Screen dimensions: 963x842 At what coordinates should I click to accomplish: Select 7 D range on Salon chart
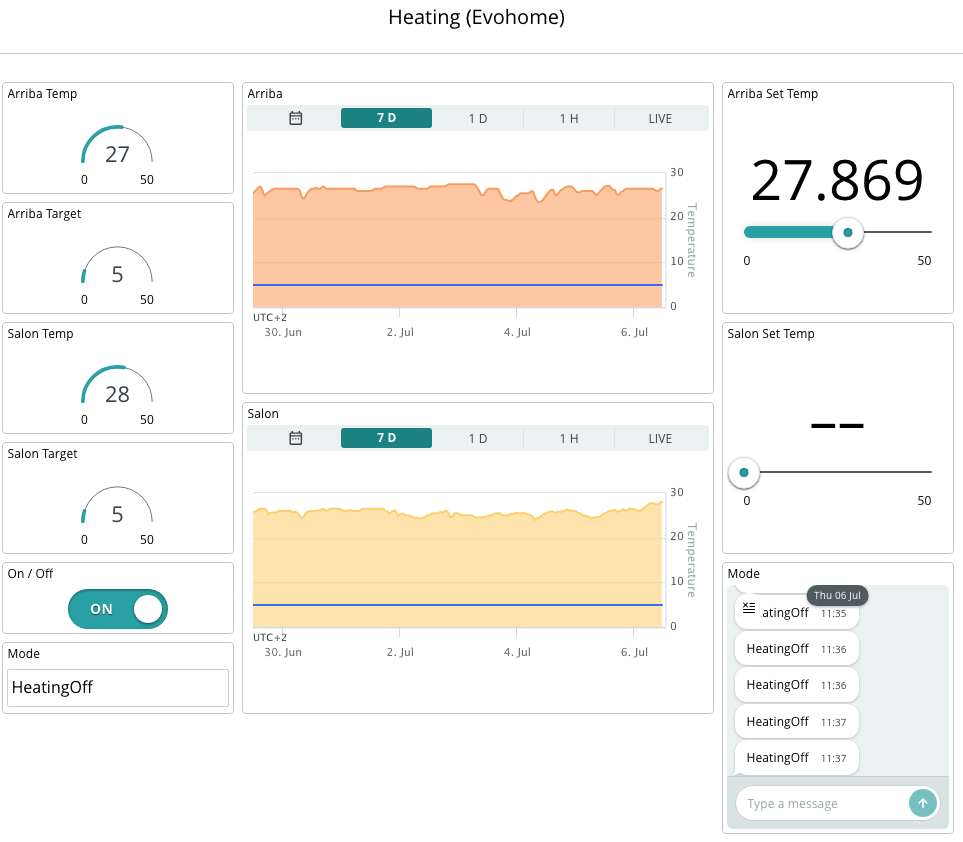386,438
